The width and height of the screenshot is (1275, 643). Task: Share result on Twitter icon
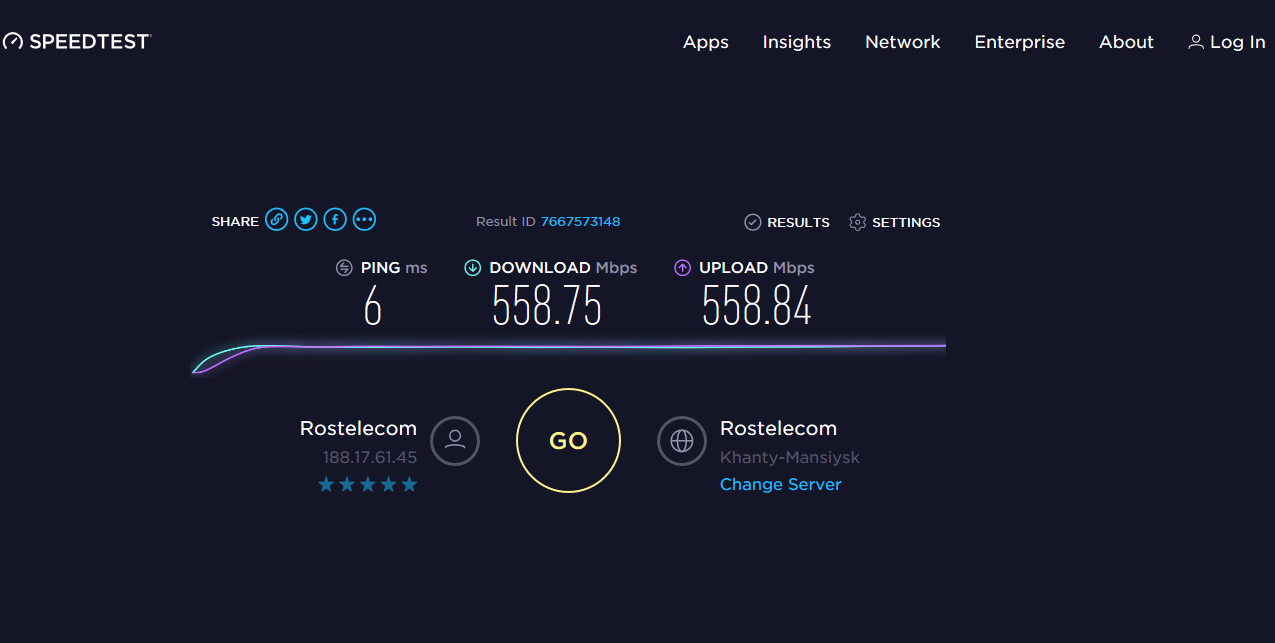pos(306,220)
